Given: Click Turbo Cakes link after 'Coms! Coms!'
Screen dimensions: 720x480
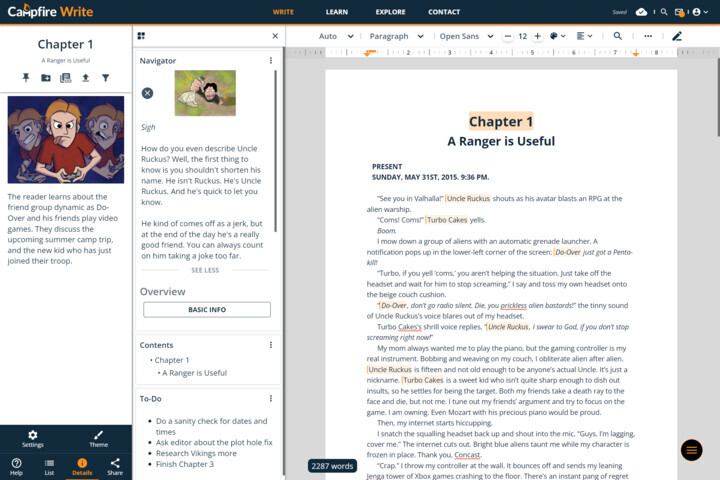Looking at the screenshot, I should pos(447,220).
